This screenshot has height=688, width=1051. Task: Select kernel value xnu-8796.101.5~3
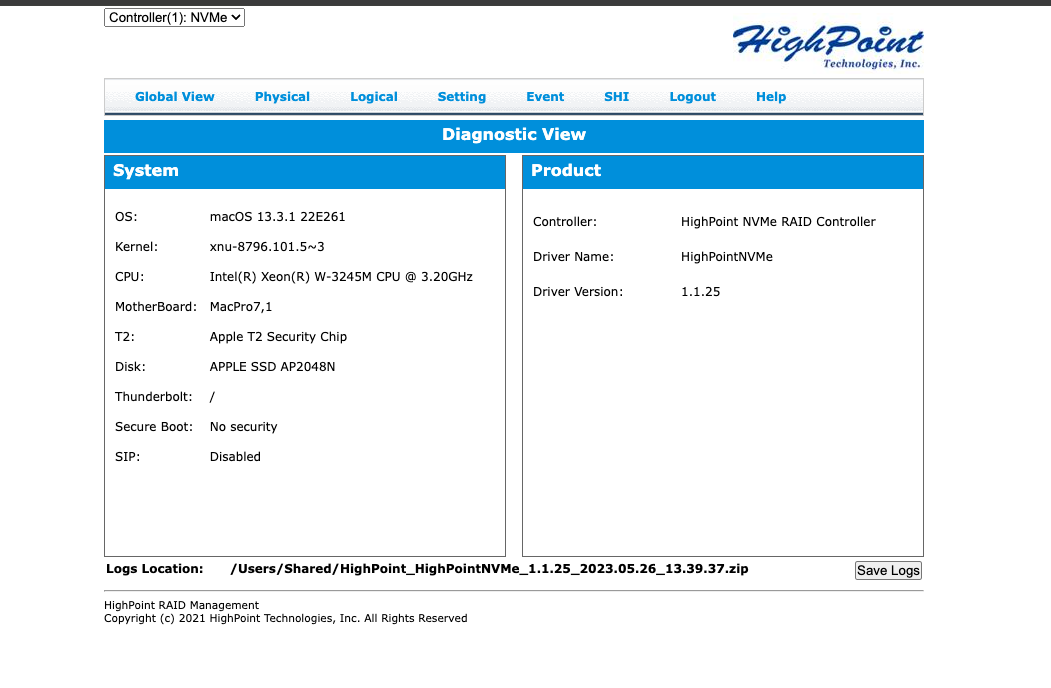[267, 247]
